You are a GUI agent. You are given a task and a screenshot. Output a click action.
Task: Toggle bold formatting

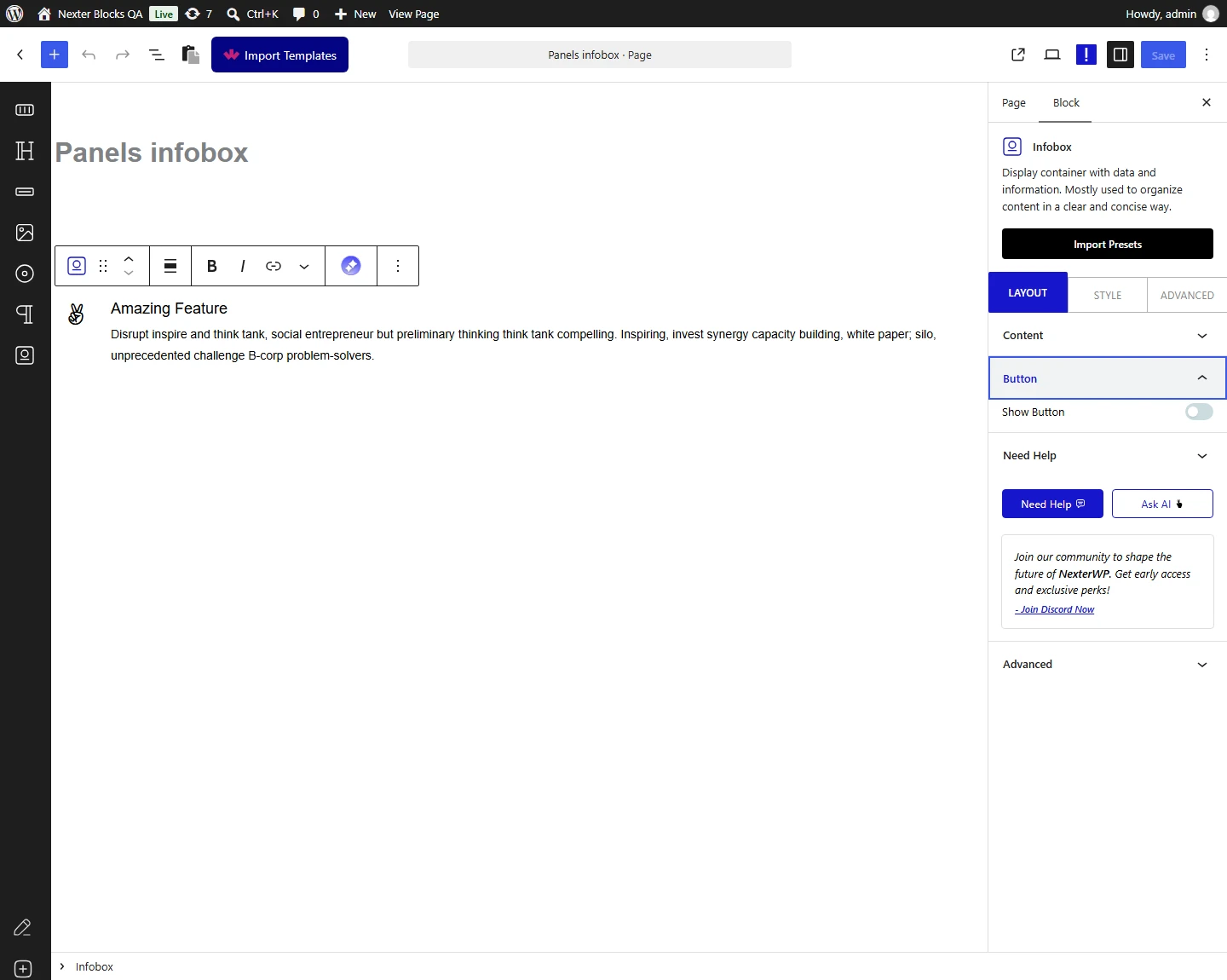coord(212,266)
